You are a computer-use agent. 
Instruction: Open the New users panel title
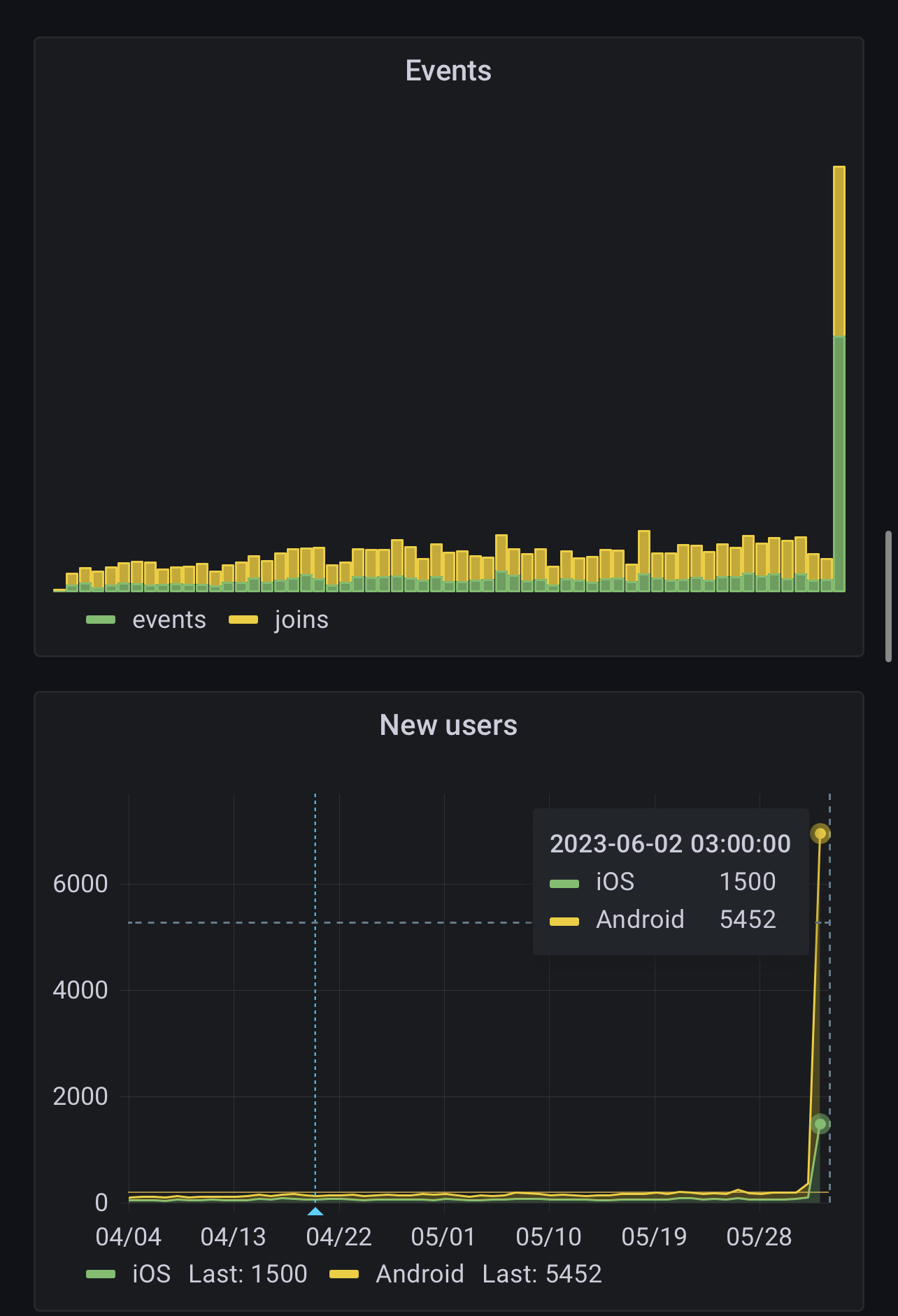448,725
